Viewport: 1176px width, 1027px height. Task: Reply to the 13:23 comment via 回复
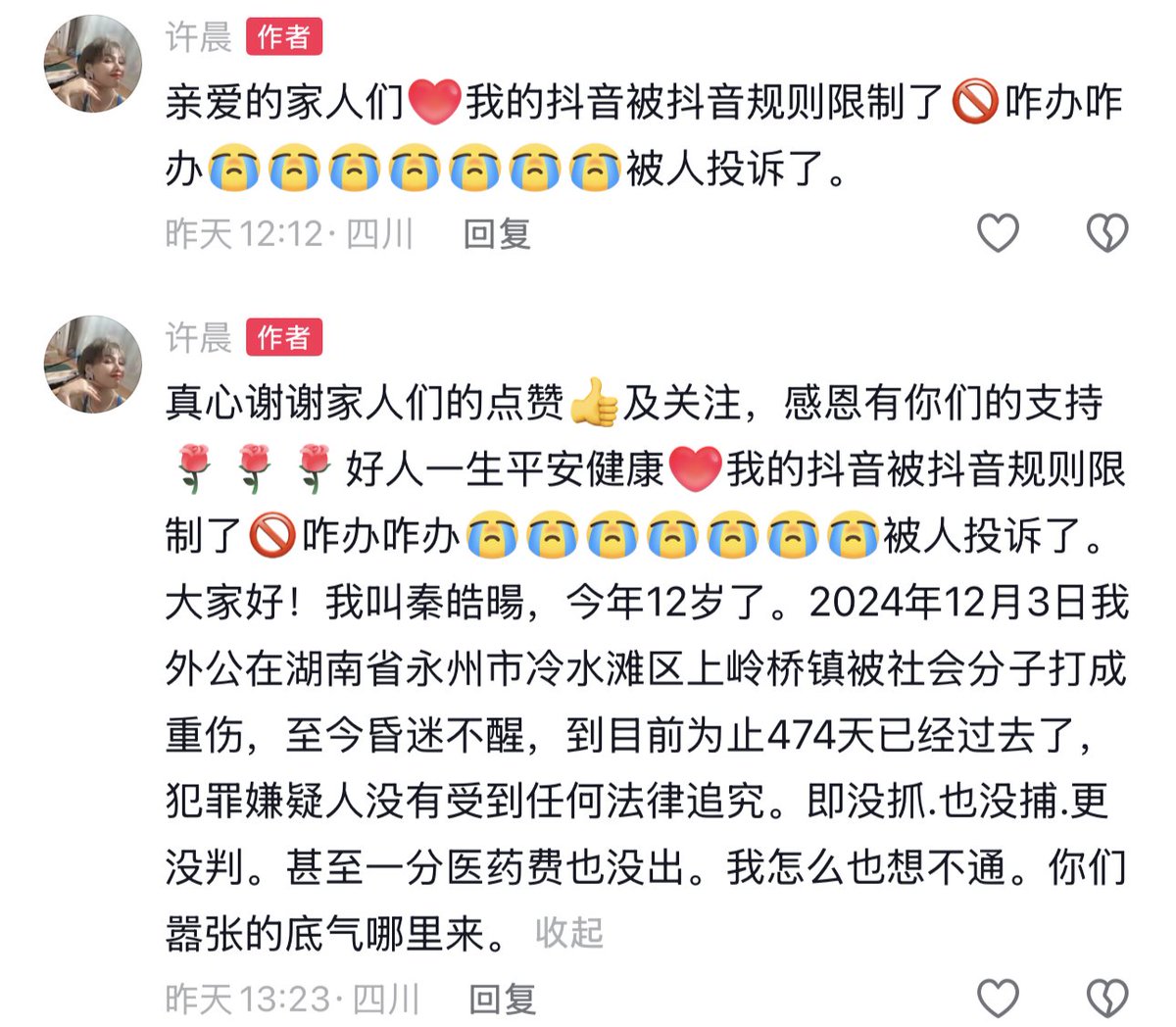click(x=503, y=1000)
